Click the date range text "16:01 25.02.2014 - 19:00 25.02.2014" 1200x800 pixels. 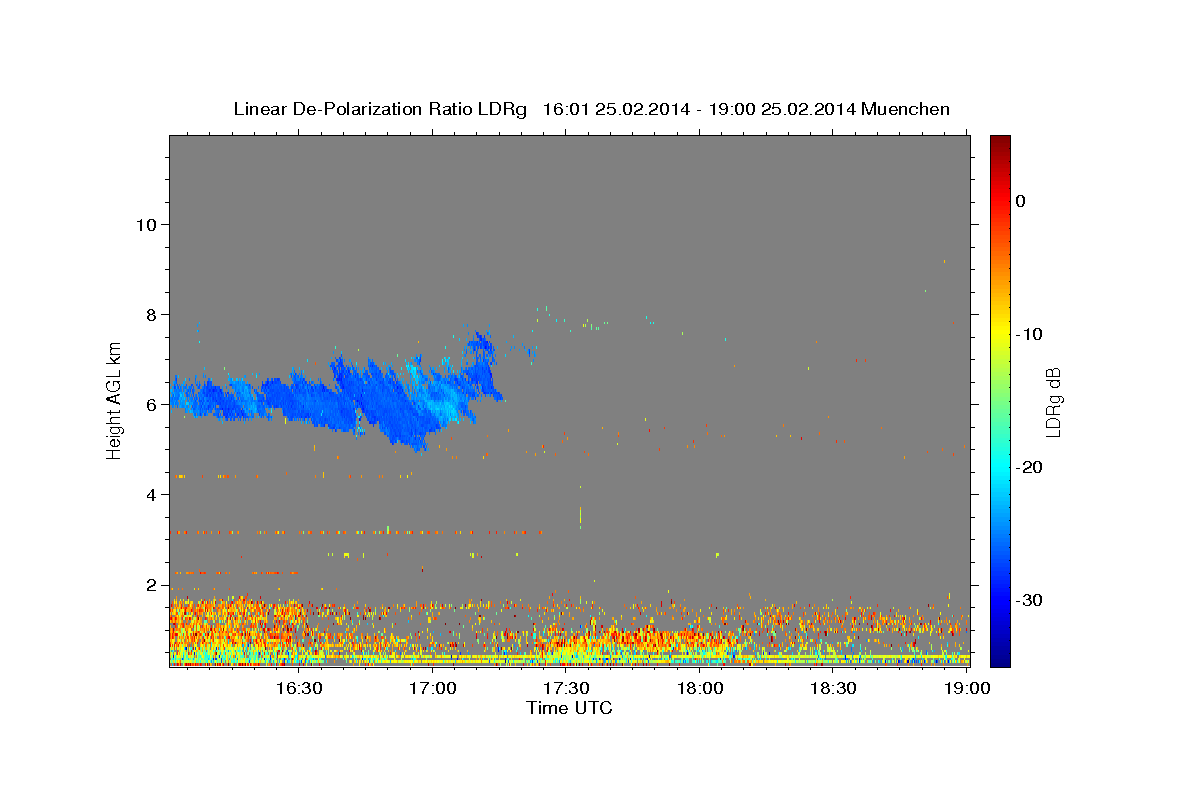point(698,109)
